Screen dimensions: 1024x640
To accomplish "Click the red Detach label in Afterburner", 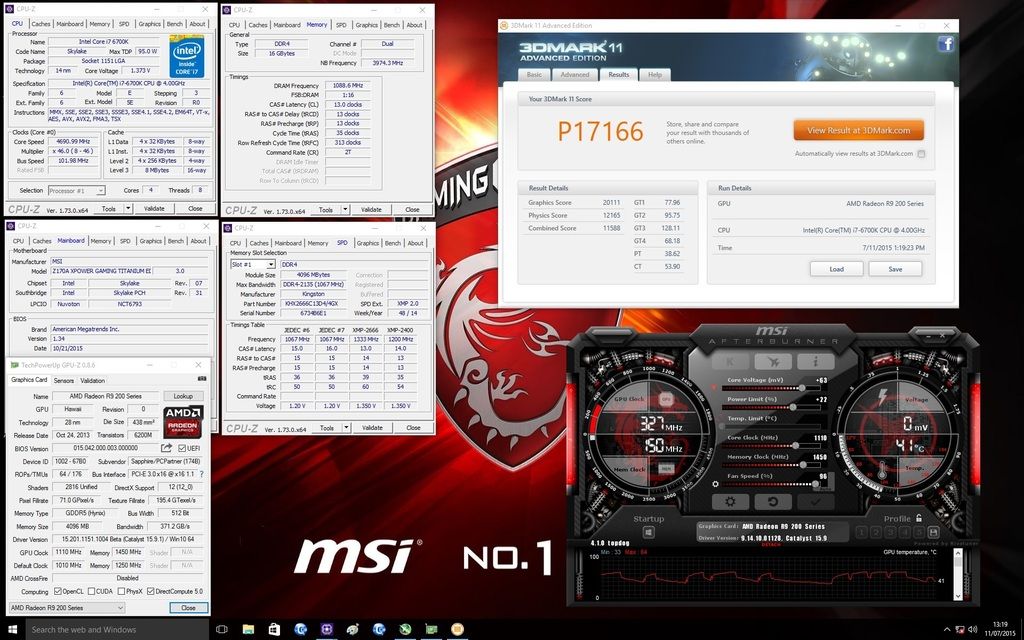I will pos(771,544).
